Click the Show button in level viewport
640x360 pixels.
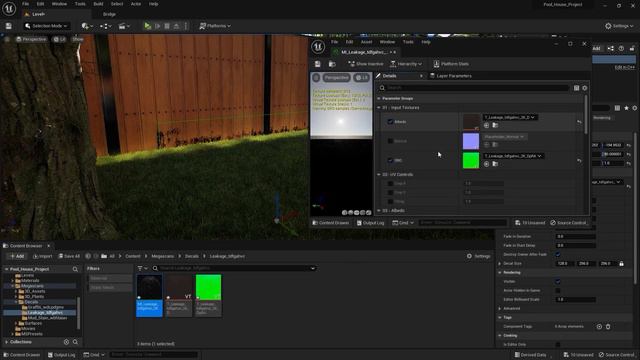point(78,39)
